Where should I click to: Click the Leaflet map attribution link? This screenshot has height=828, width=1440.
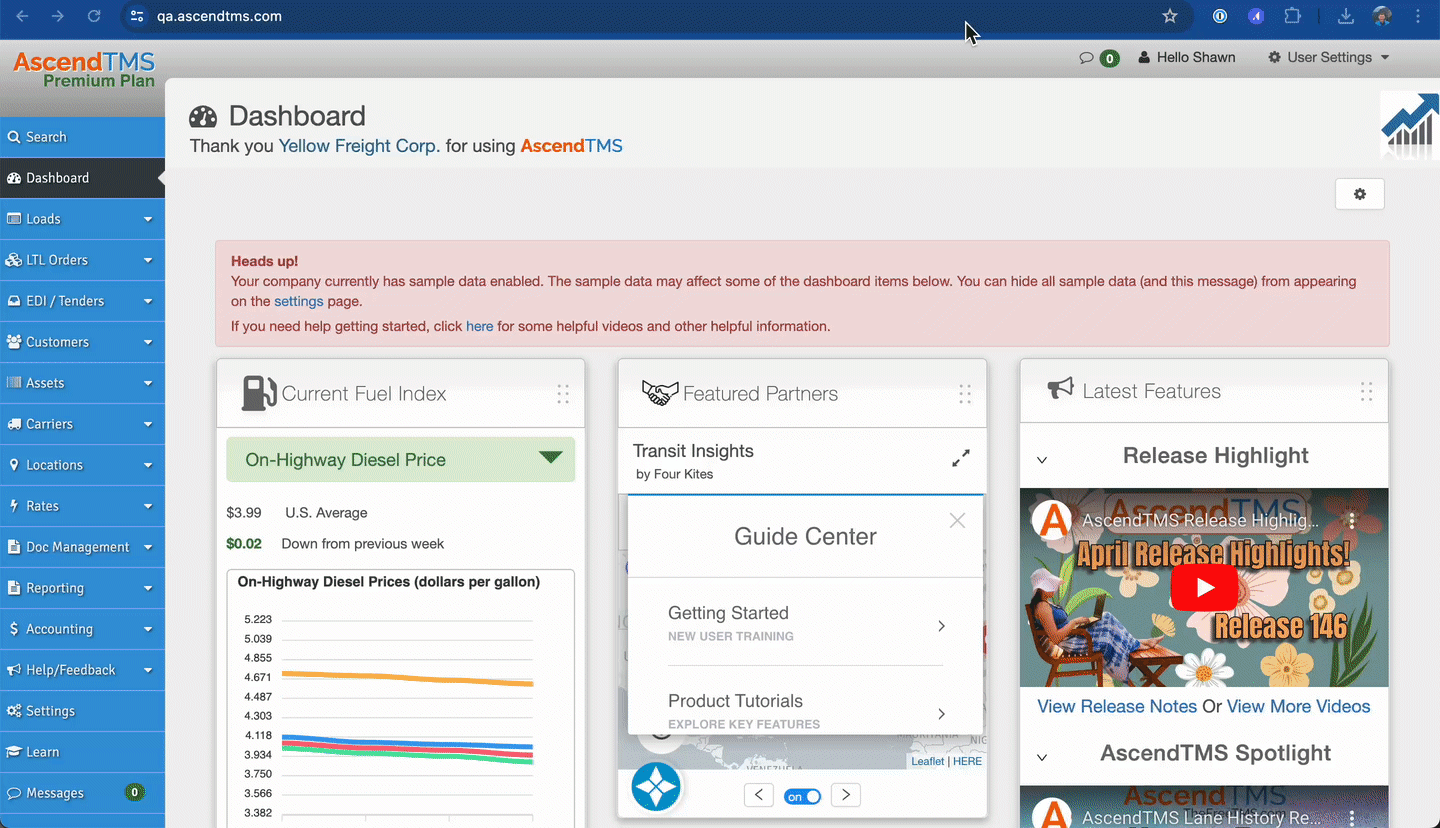click(x=927, y=761)
